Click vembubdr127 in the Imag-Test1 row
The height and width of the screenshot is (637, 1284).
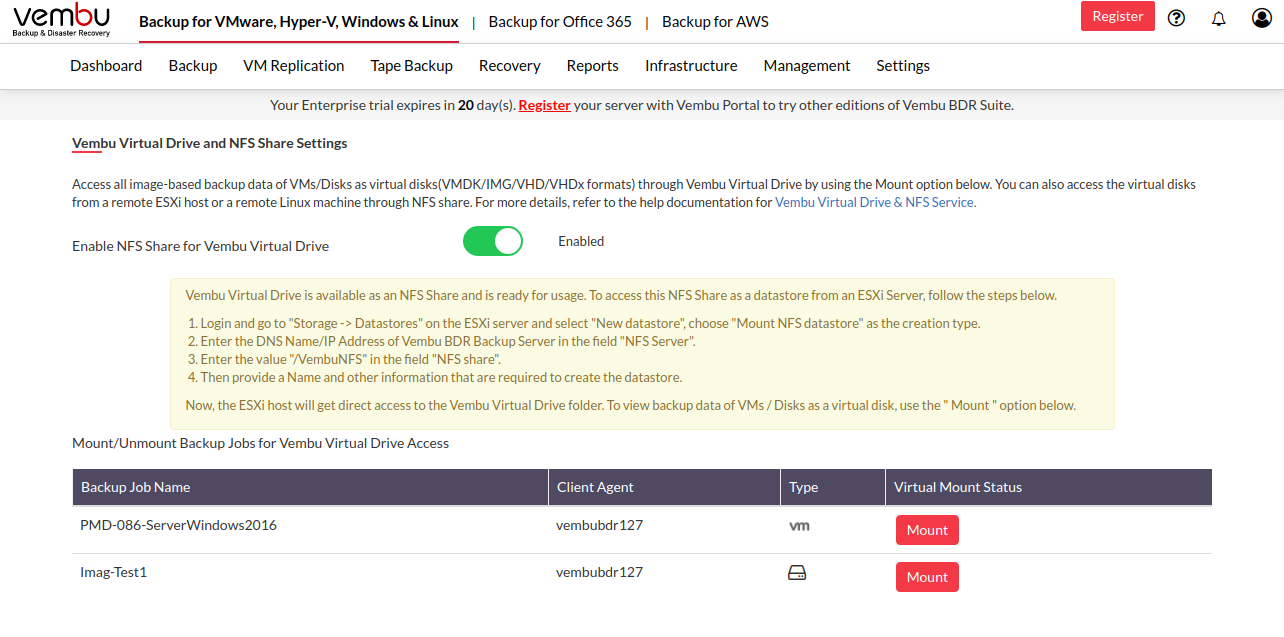coord(599,573)
